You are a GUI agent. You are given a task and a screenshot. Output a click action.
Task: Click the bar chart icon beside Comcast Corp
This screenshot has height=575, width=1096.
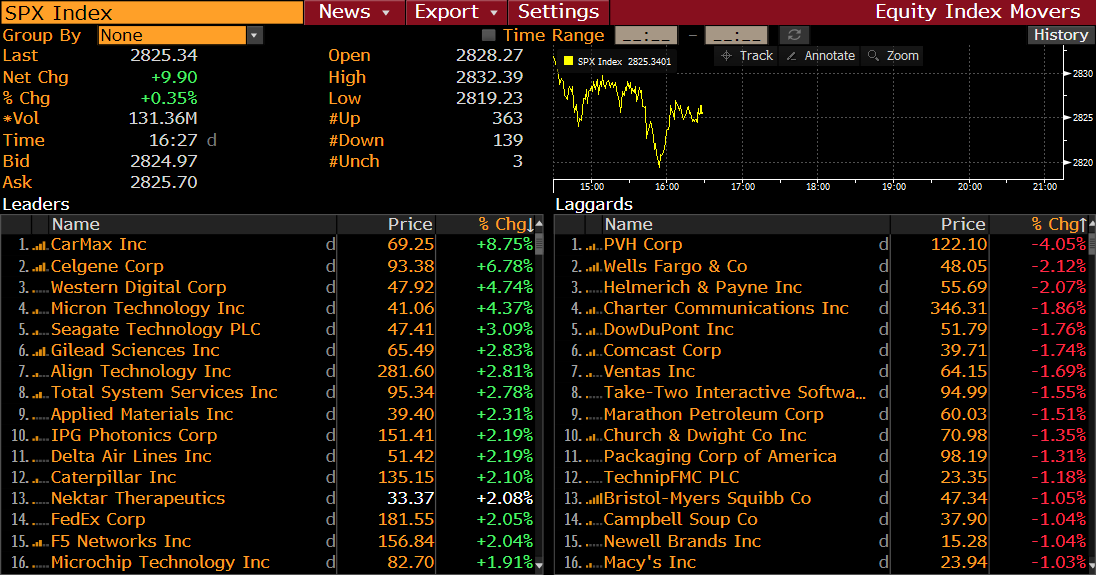click(x=593, y=351)
